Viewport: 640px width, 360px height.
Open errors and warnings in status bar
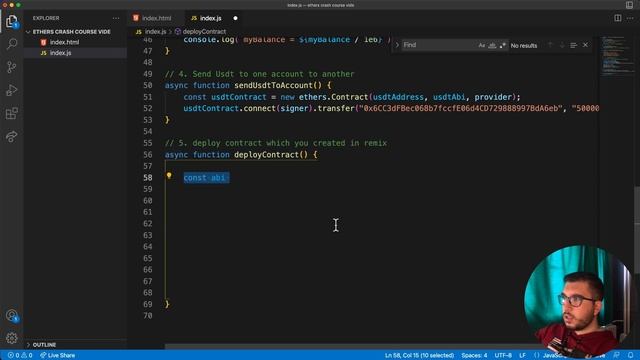point(20,356)
